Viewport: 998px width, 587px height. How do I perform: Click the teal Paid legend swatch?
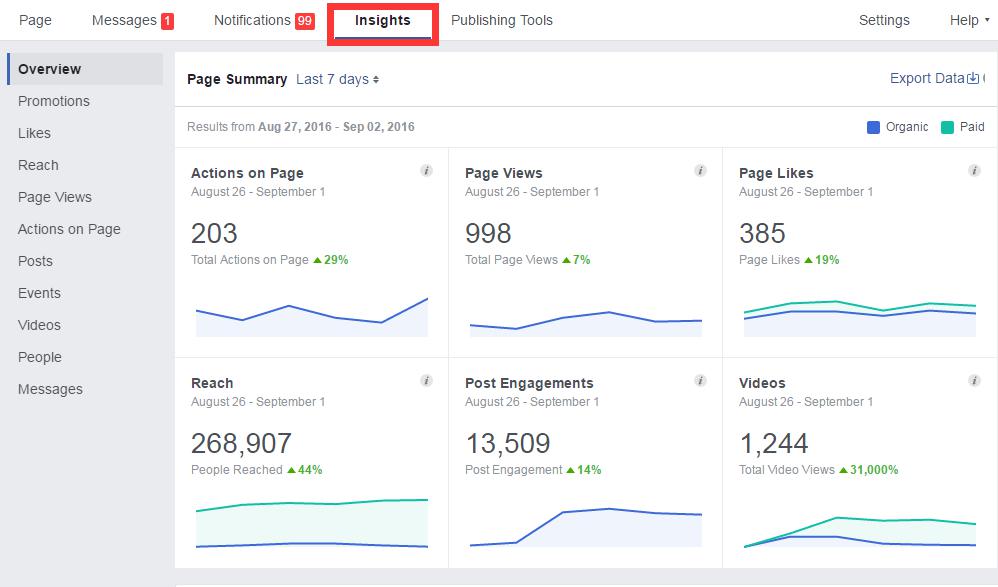click(947, 127)
